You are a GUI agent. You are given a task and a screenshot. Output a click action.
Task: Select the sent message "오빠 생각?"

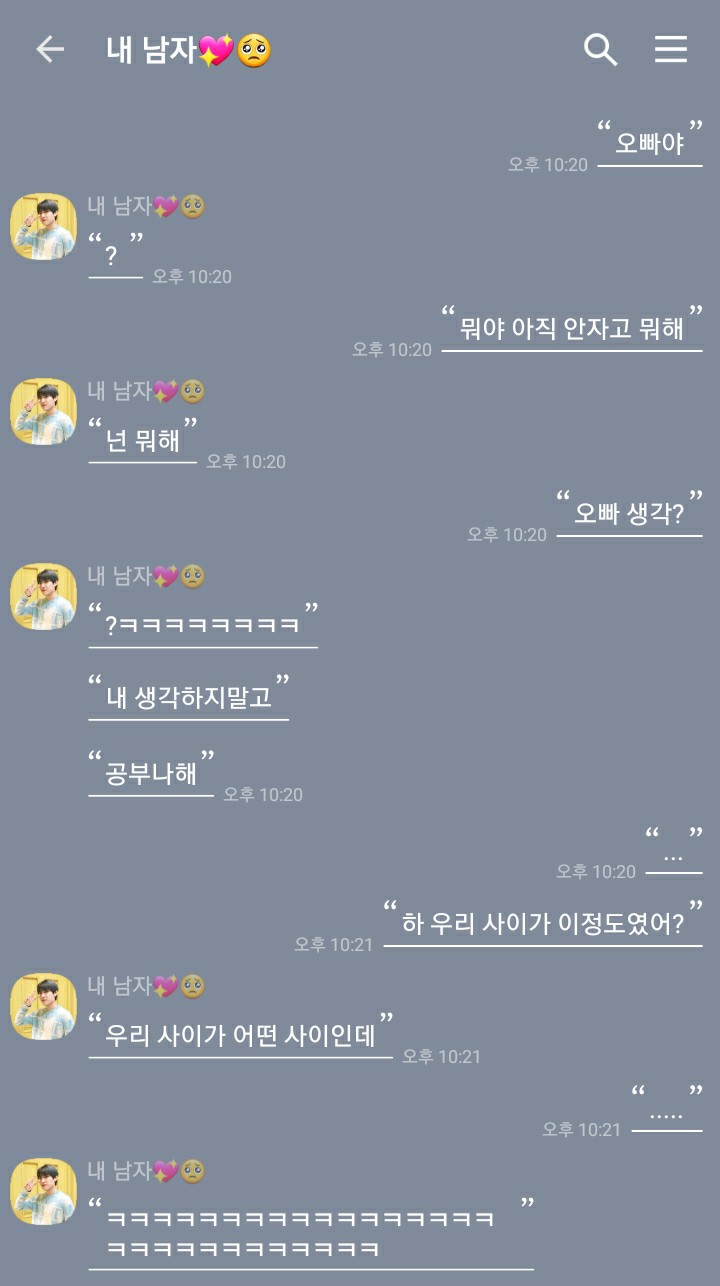point(629,512)
